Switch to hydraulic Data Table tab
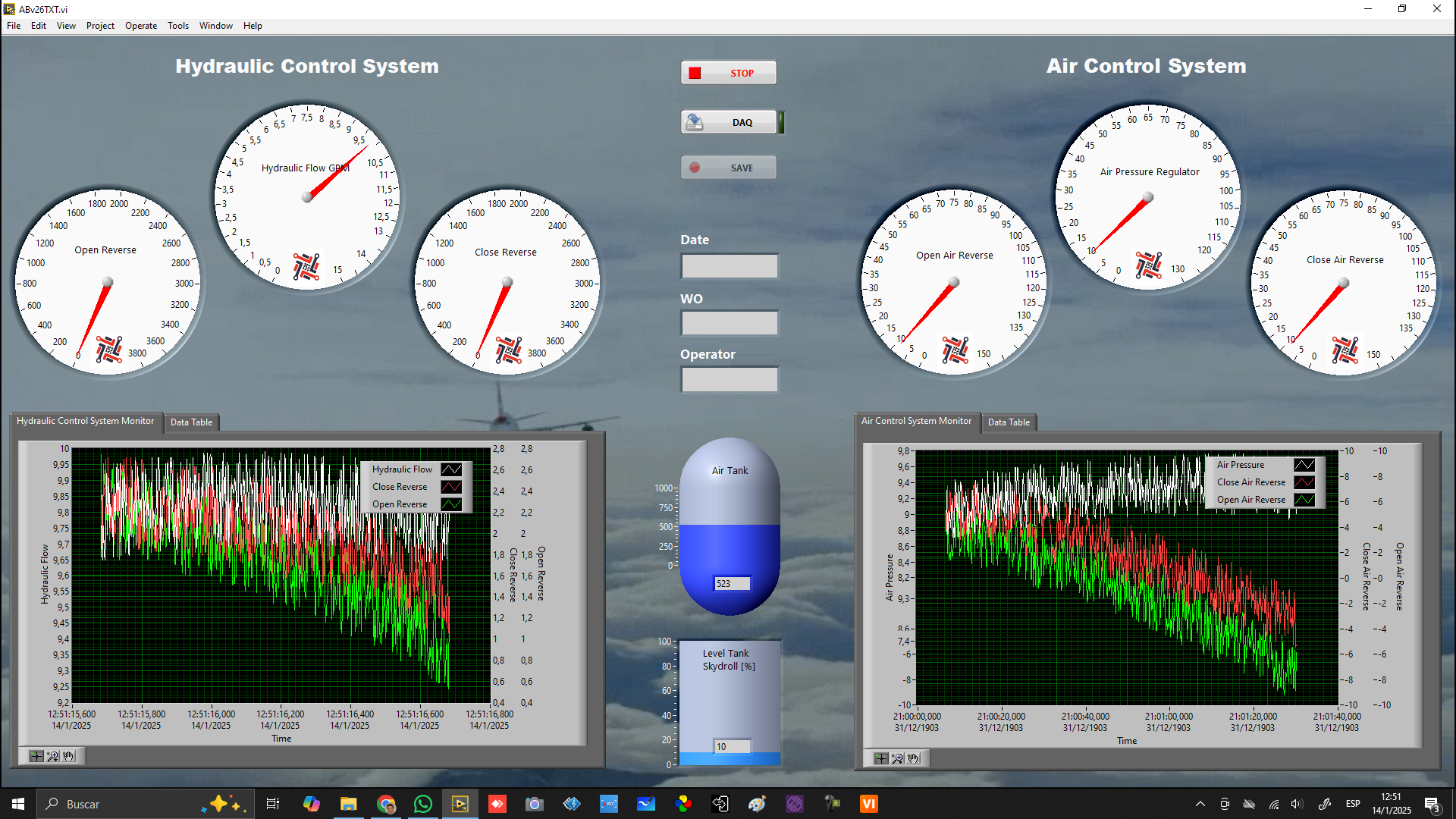This screenshot has height=819, width=1456. point(191,422)
